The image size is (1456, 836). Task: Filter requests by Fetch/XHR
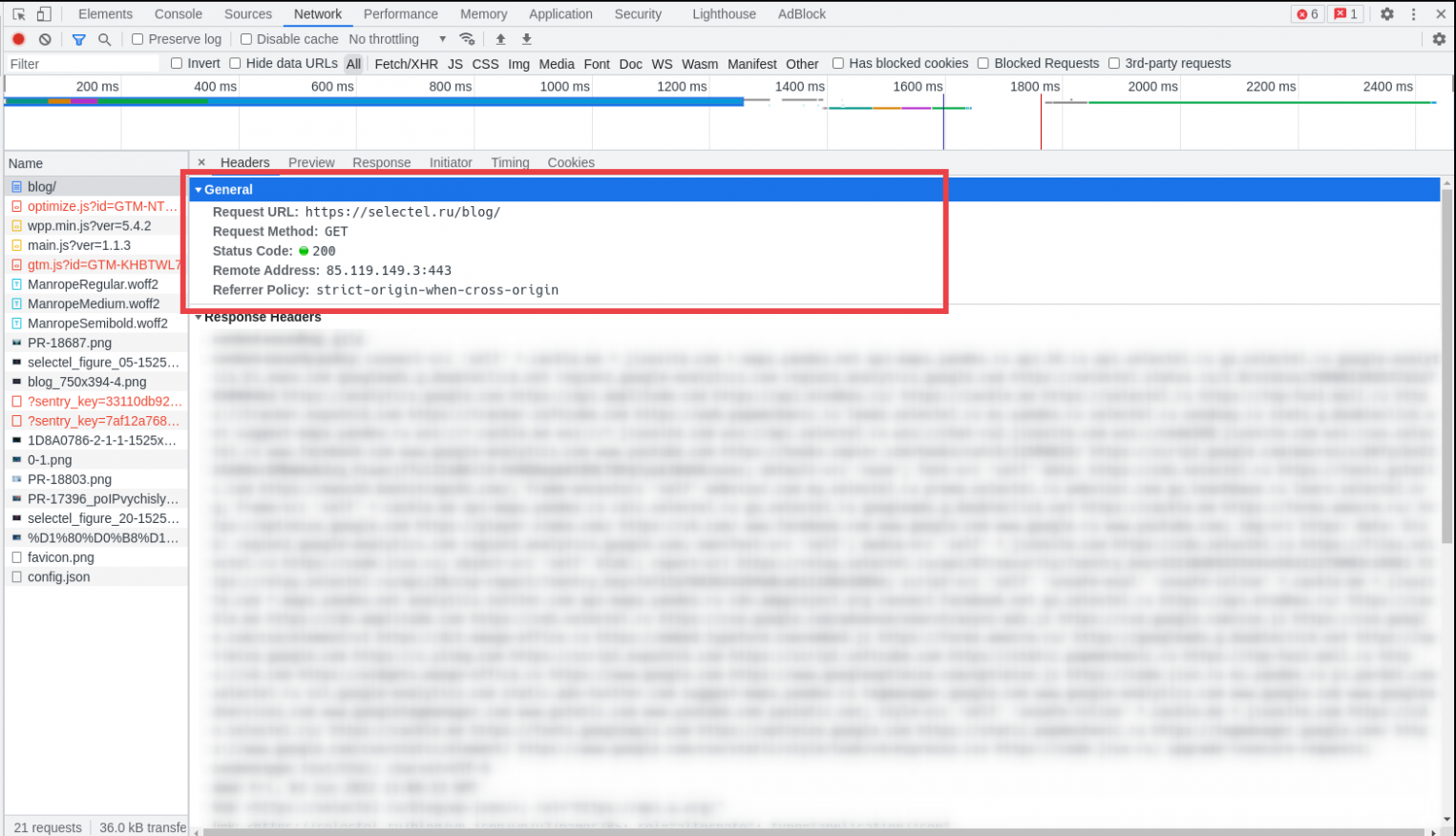(x=406, y=64)
